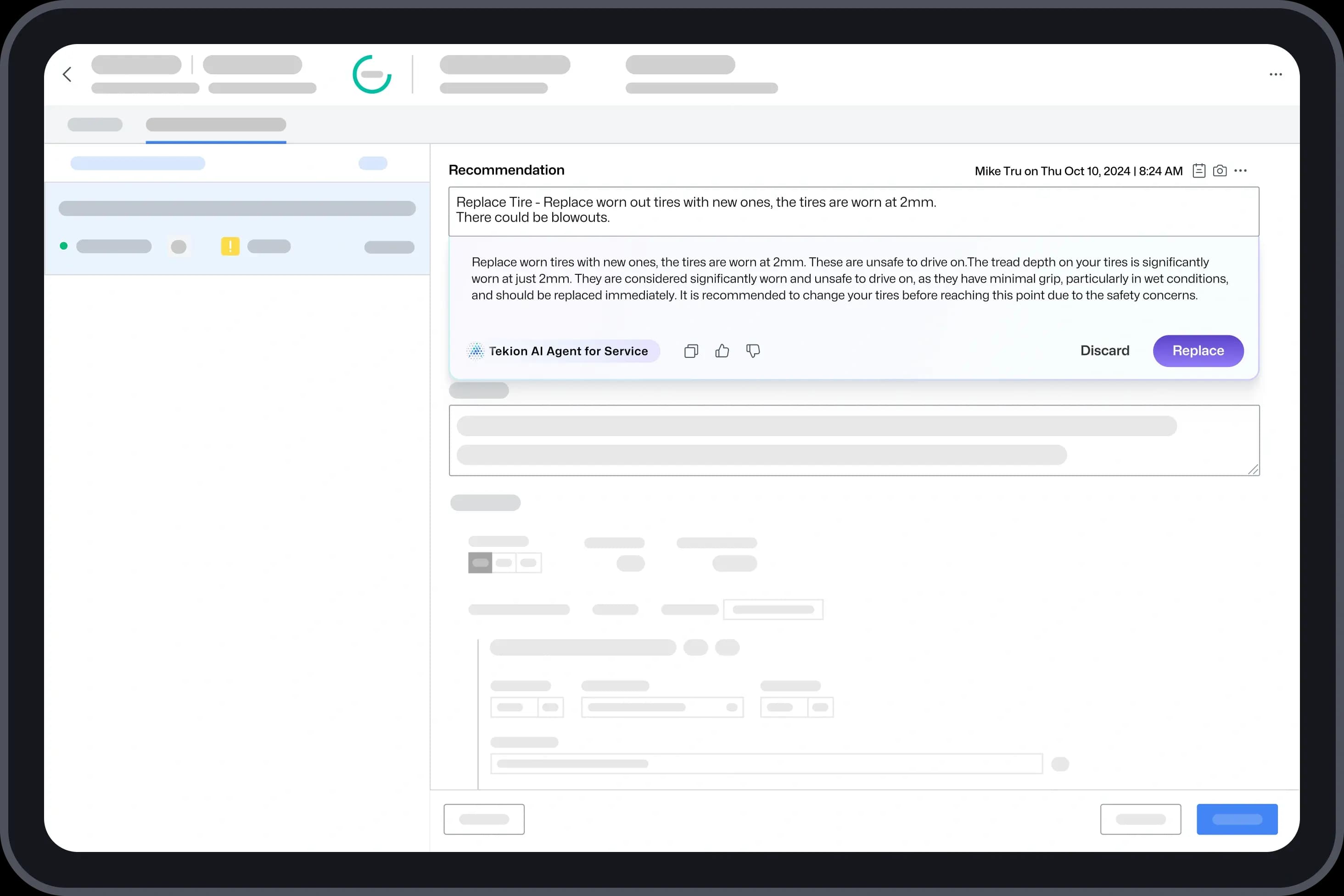Image resolution: width=1344 pixels, height=896 pixels.
Task: Click the blue primary button at bottom right
Action: pyautogui.click(x=1237, y=819)
